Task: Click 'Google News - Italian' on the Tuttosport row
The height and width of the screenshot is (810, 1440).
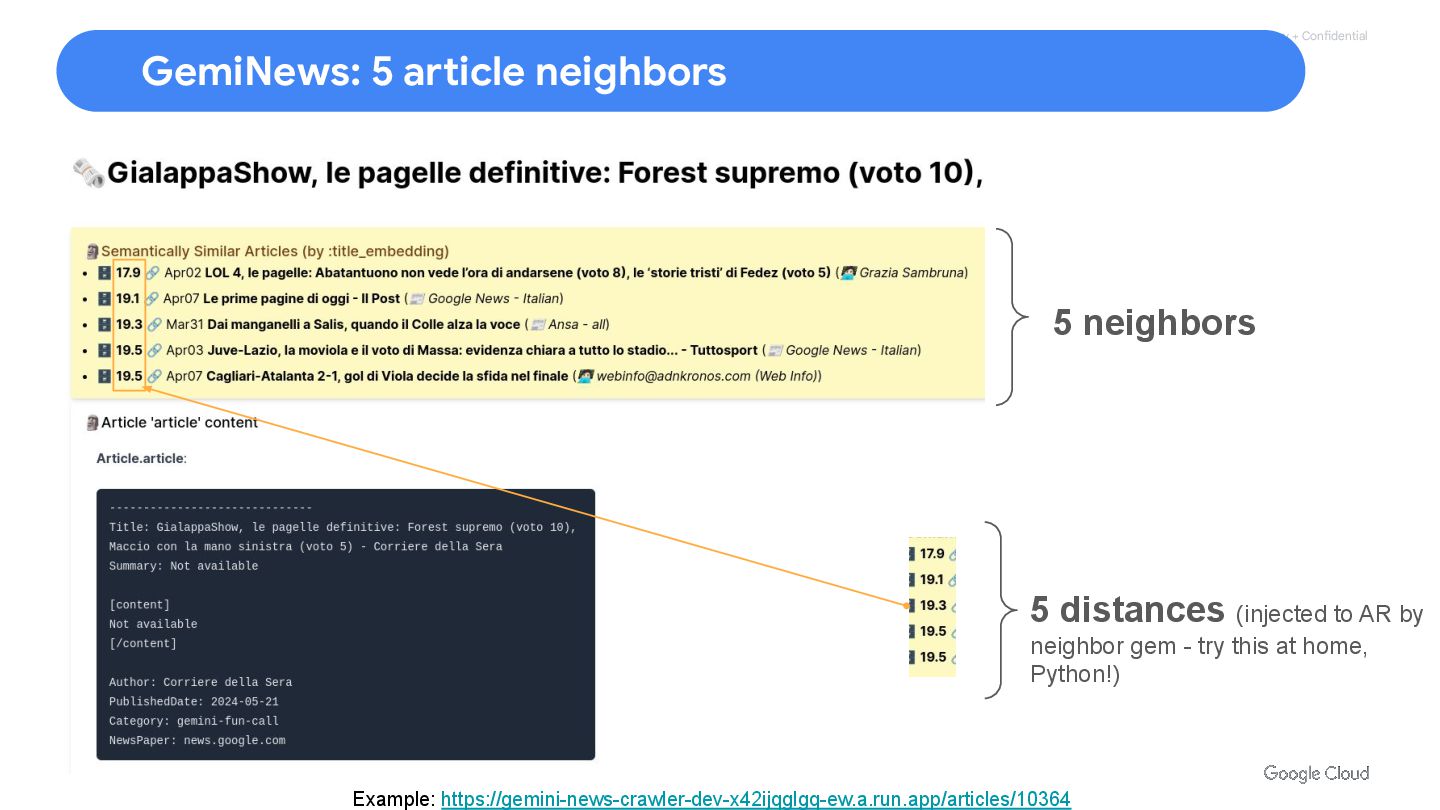Action: 851,350
